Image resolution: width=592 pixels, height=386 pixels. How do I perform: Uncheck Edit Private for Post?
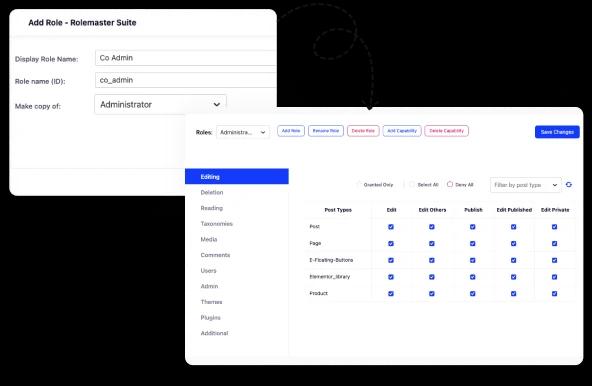(554, 227)
